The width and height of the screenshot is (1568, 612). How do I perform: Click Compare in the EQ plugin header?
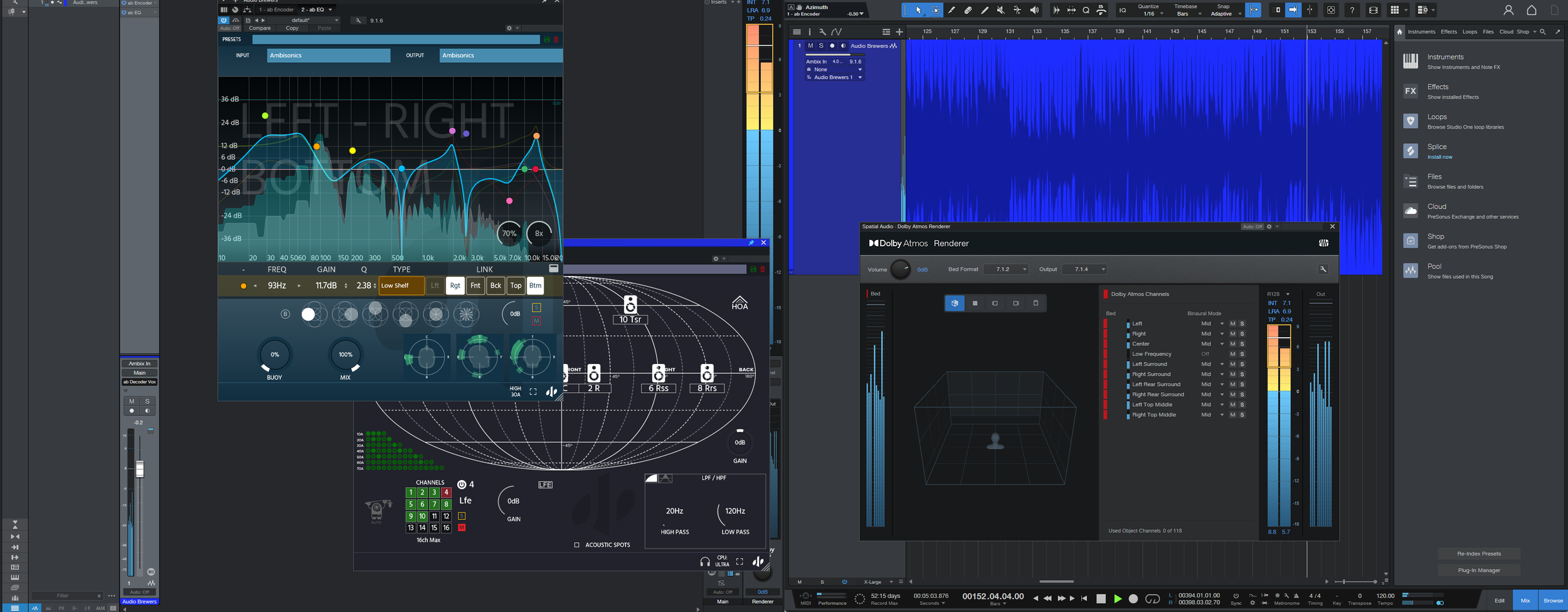coord(260,28)
